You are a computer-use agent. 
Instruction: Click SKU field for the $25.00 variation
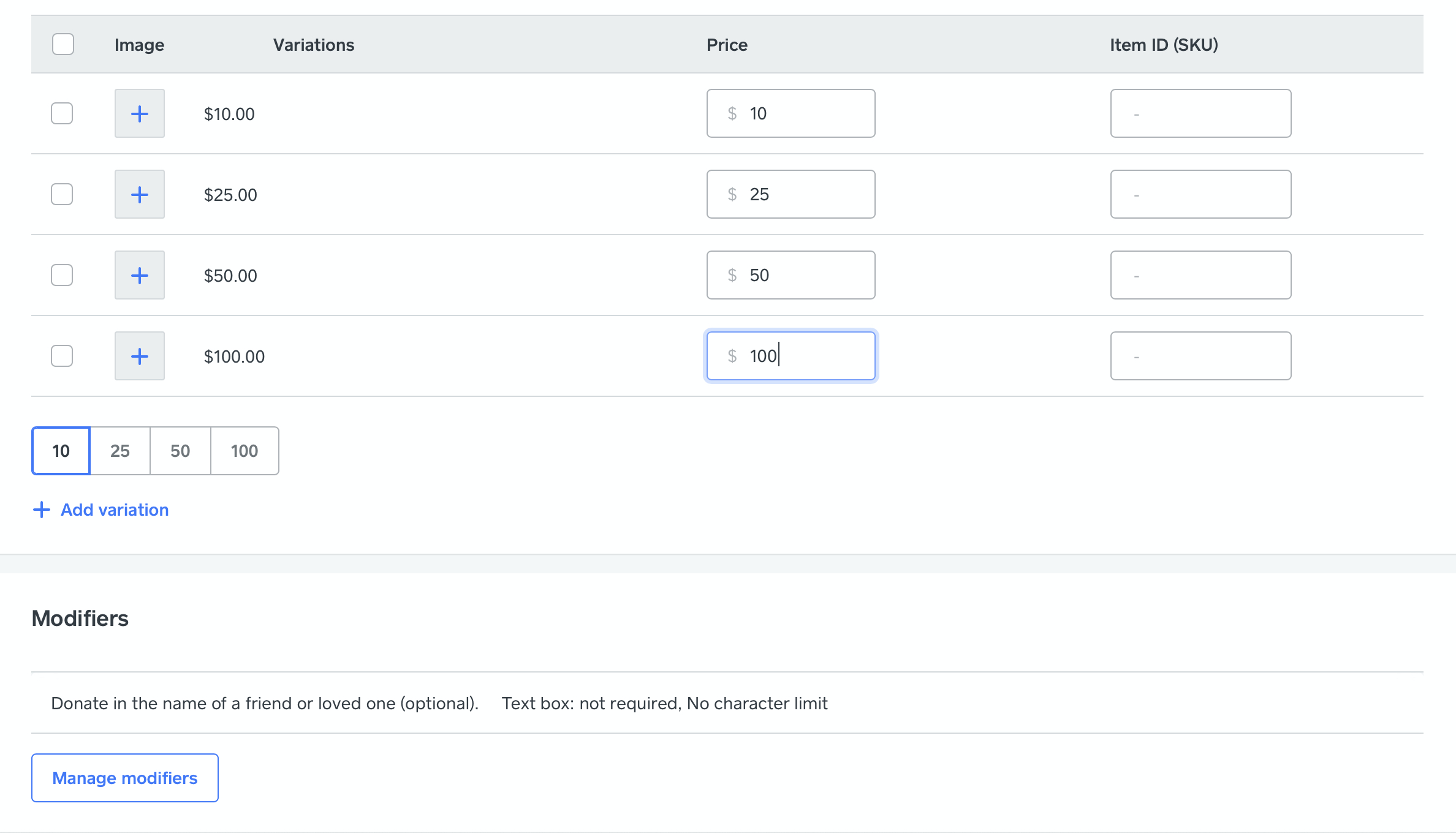coord(1200,194)
